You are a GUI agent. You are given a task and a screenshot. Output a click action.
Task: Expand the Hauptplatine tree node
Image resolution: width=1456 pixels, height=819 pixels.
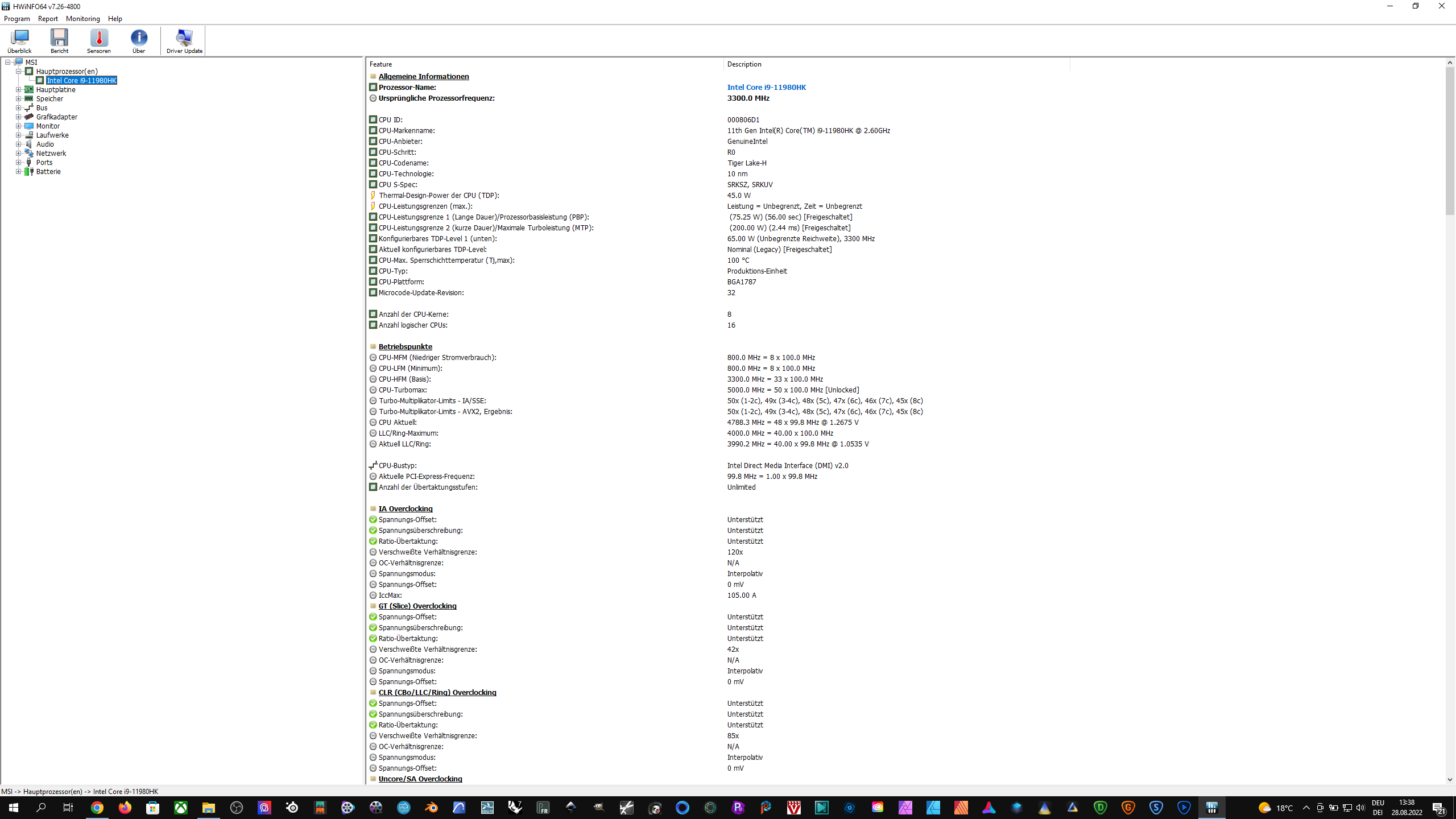coord(18,90)
